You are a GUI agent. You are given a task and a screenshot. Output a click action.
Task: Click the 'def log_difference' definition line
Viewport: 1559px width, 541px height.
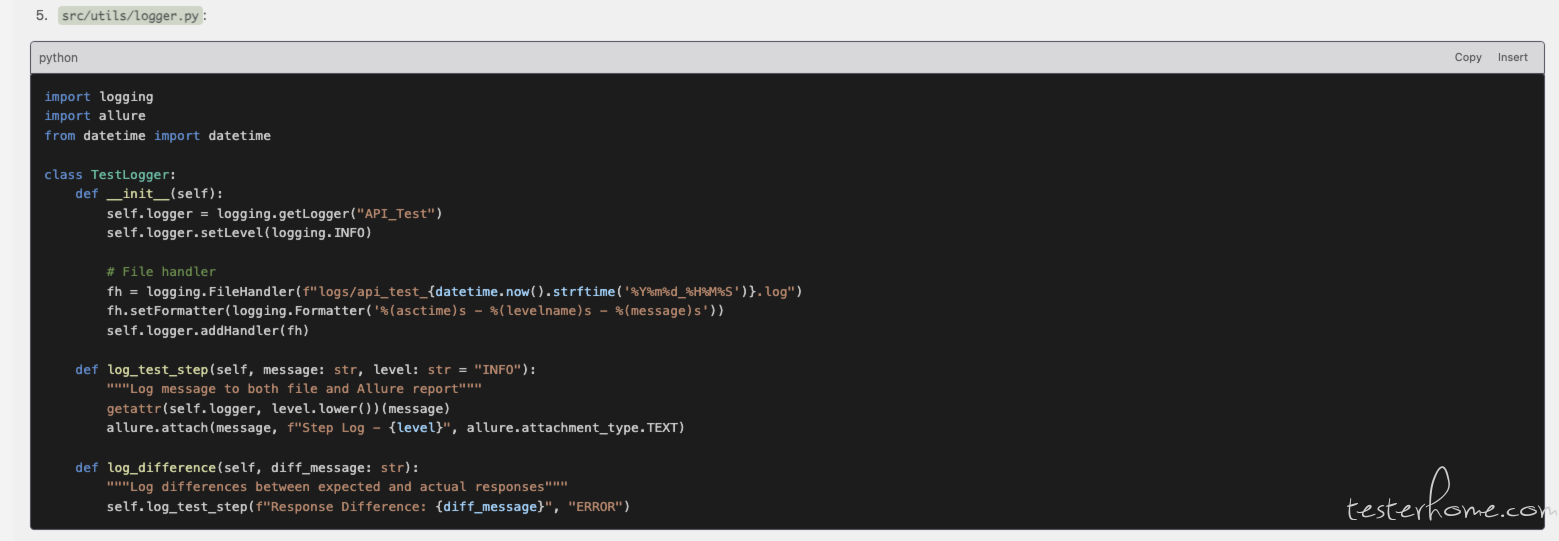[x=247, y=467]
